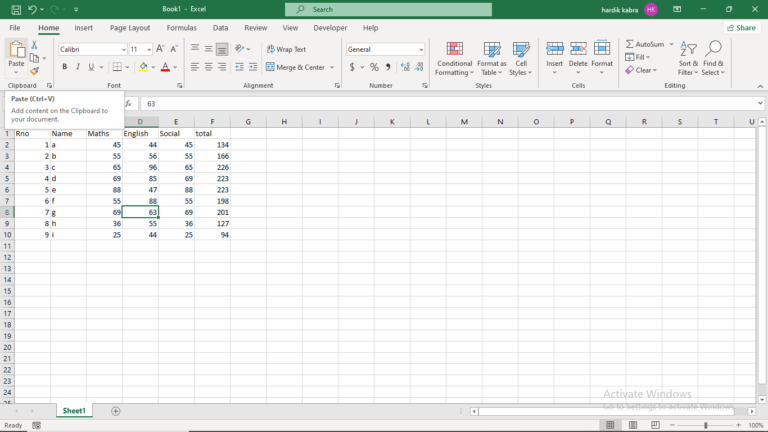Click the save icon in title bar
This screenshot has height=432, width=768.
tap(16, 9)
